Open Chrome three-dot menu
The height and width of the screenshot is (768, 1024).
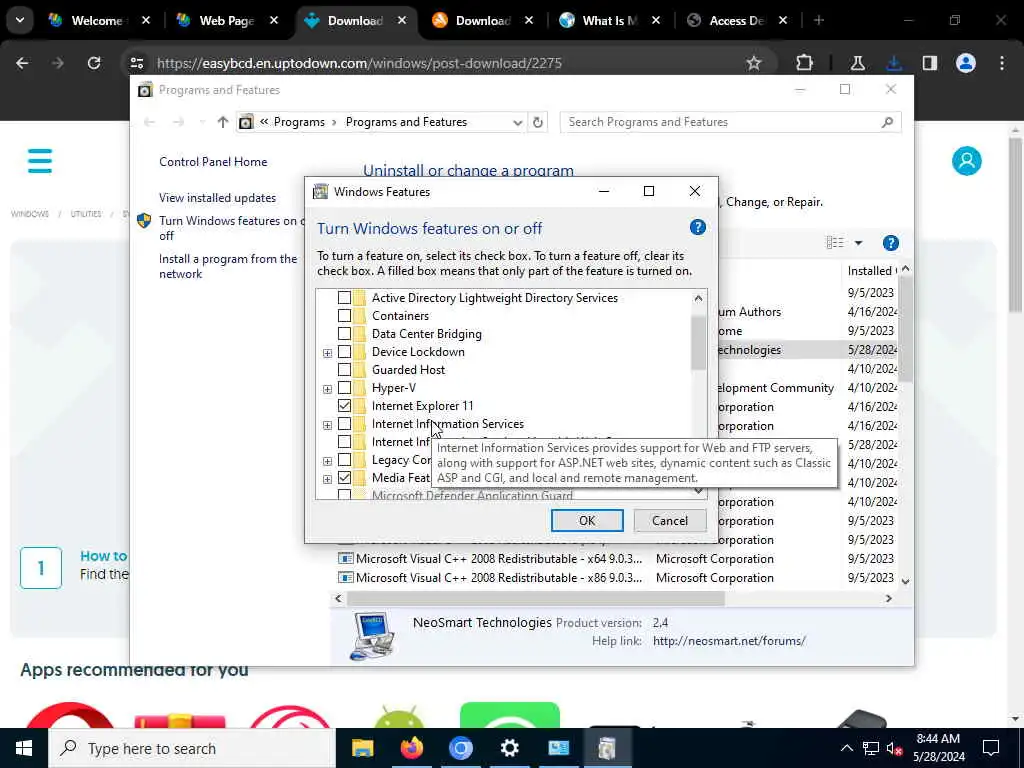[1002, 63]
